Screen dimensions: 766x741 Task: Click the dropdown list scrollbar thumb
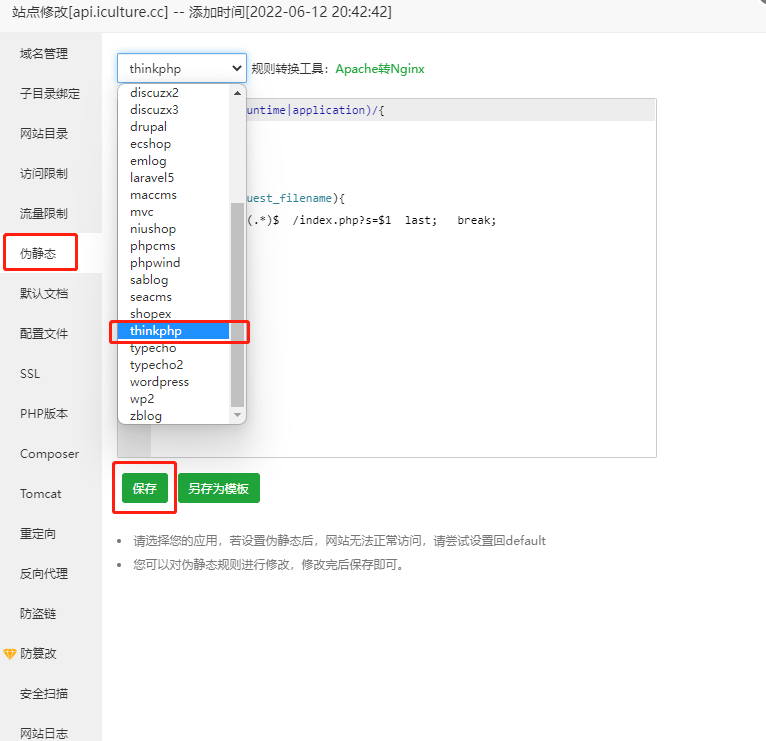point(237,304)
